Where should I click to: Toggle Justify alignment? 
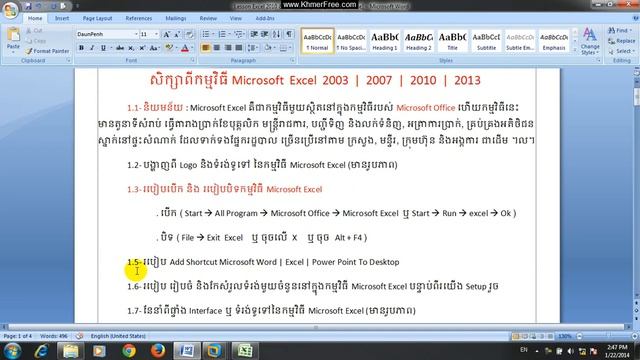[x=239, y=48]
